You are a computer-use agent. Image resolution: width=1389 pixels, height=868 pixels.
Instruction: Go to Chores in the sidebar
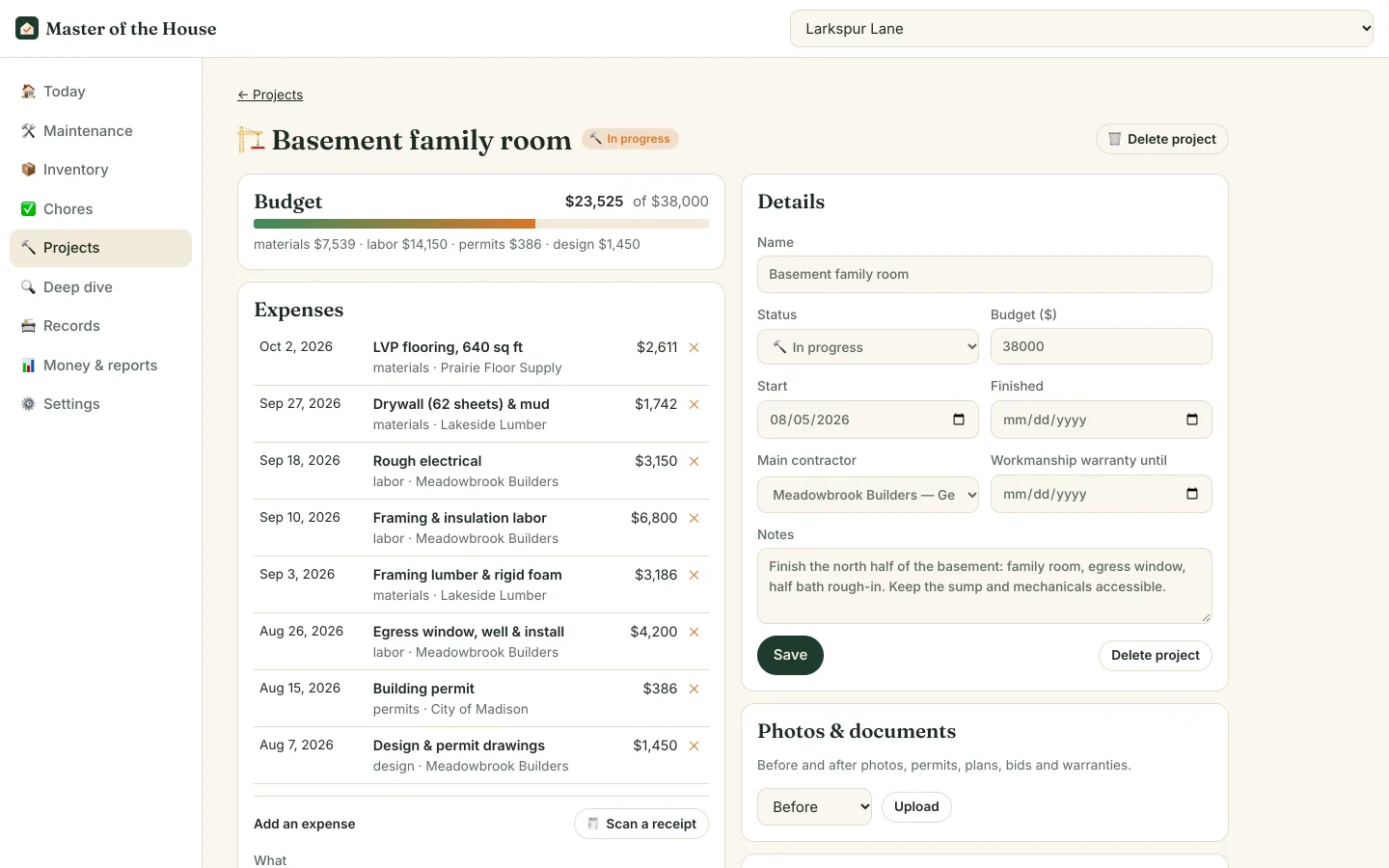point(100,209)
